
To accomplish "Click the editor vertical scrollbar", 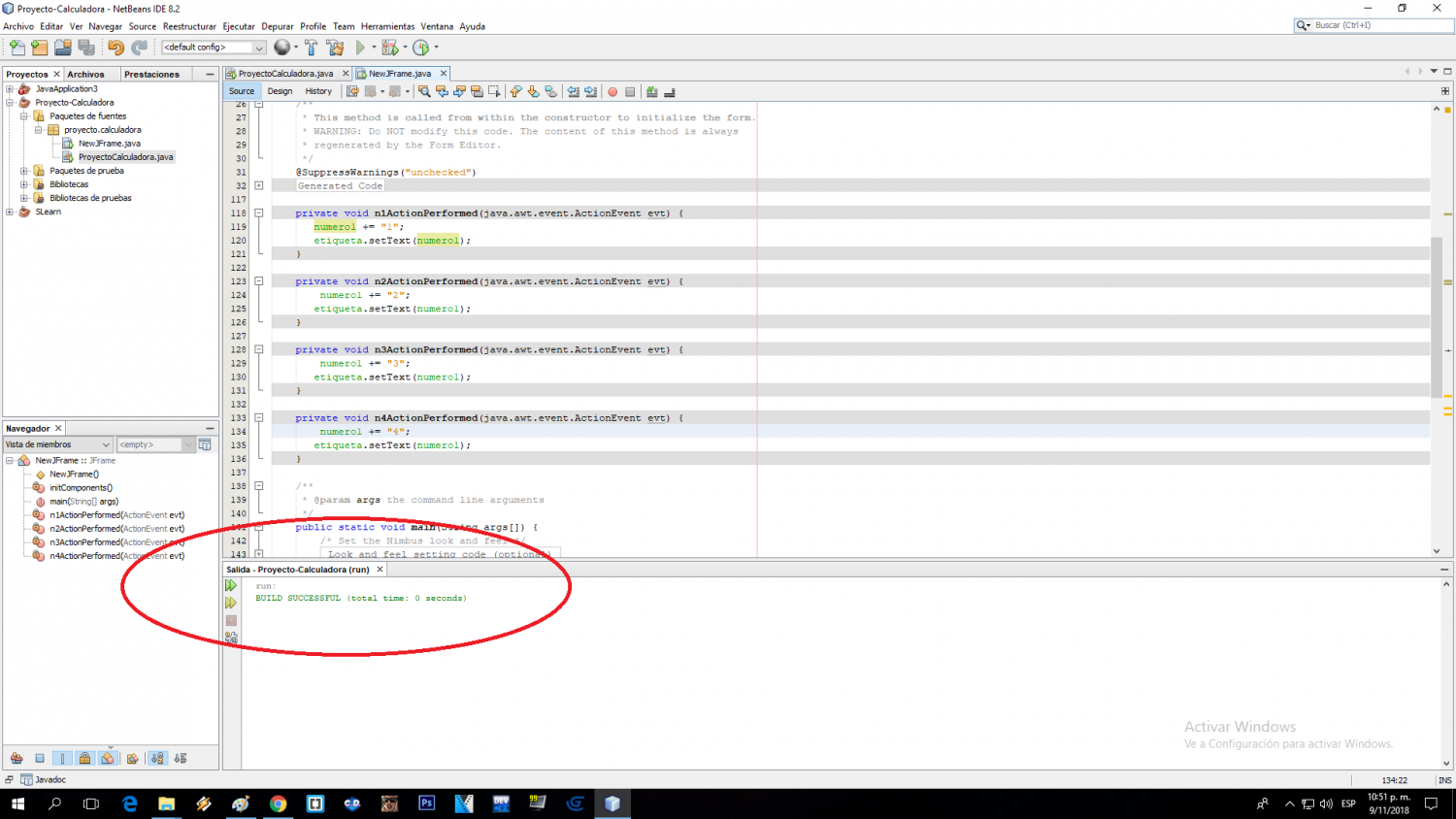I will coord(1437,316).
